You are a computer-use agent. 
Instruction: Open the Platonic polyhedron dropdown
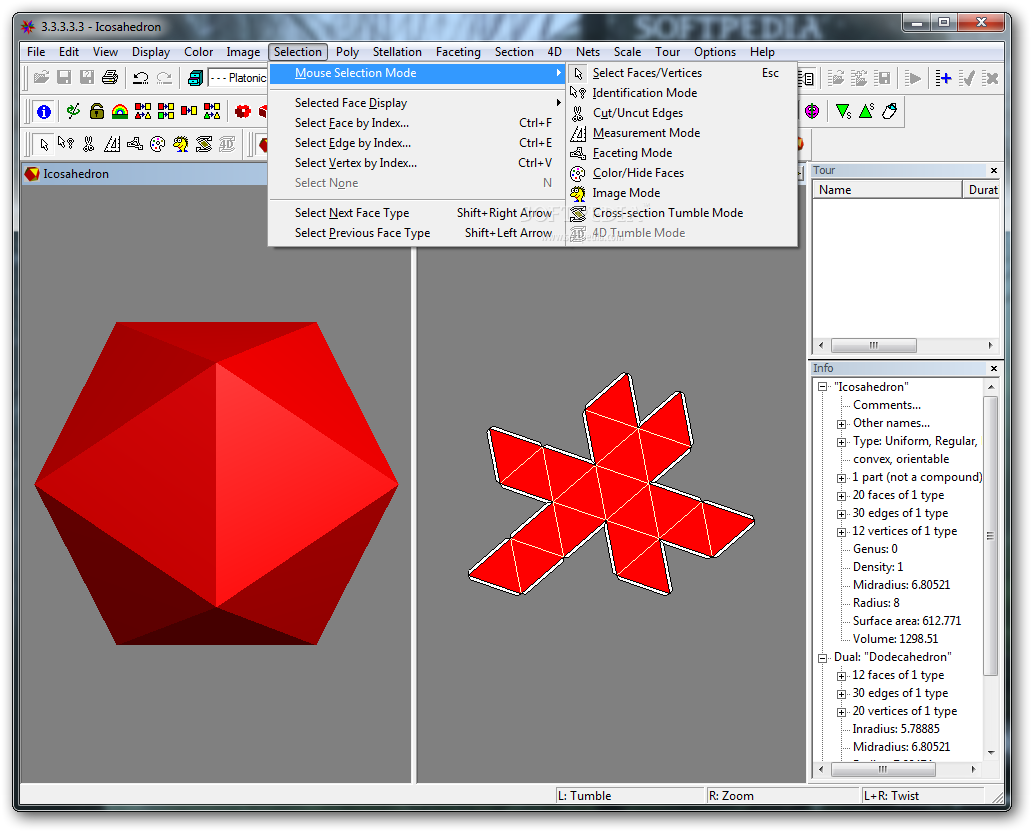[x=236, y=78]
